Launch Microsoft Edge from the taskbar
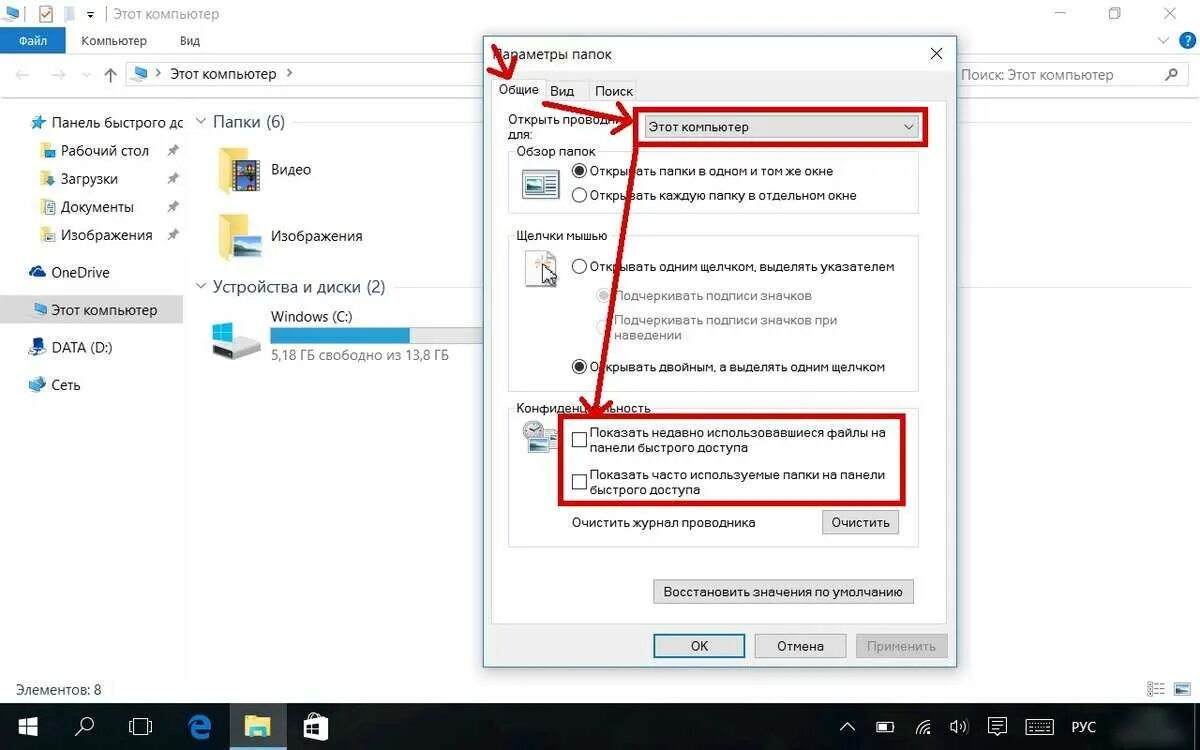Image resolution: width=1200 pixels, height=750 pixels. pyautogui.click(x=200, y=727)
